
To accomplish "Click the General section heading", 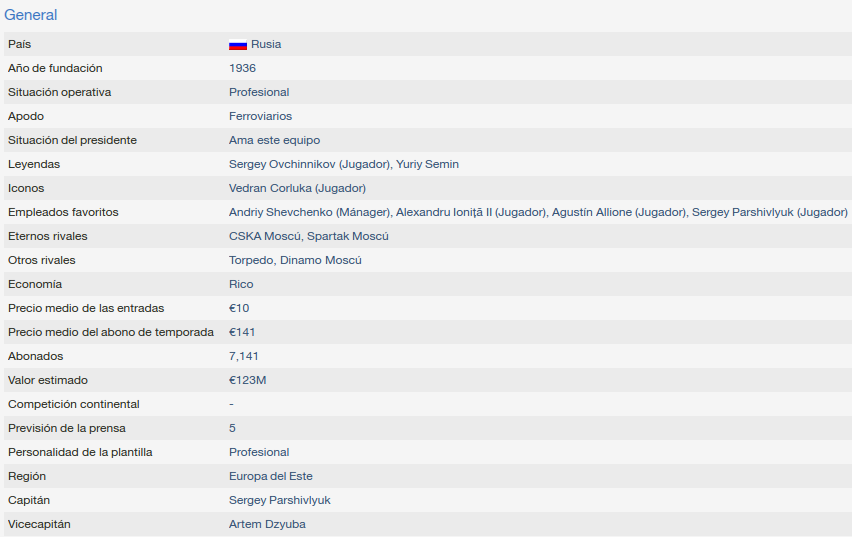I will coord(30,15).
